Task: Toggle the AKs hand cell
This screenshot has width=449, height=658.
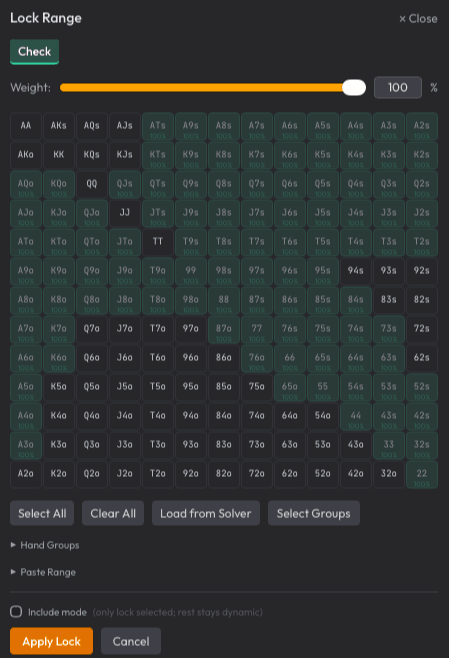Action: (x=59, y=126)
